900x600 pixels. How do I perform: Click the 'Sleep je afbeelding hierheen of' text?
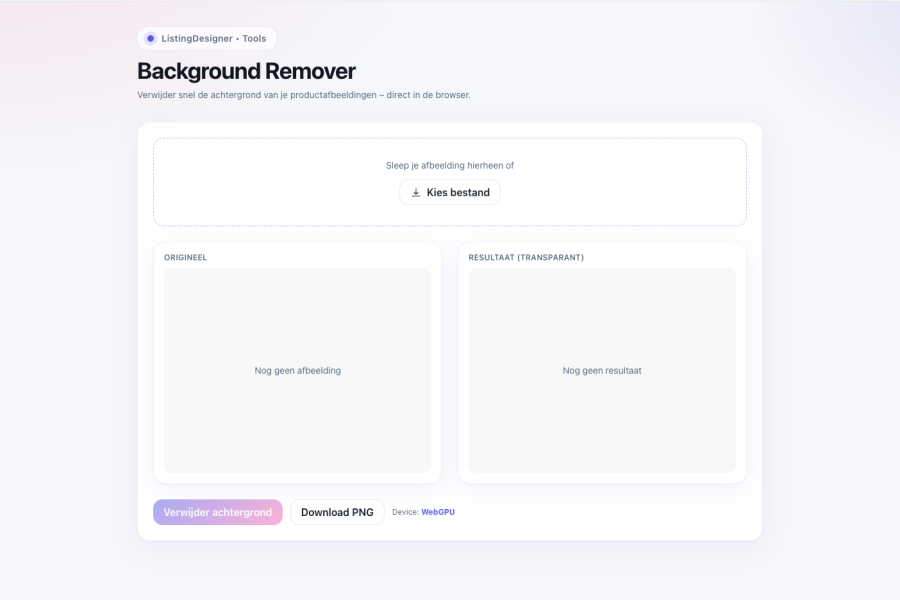[449, 165]
